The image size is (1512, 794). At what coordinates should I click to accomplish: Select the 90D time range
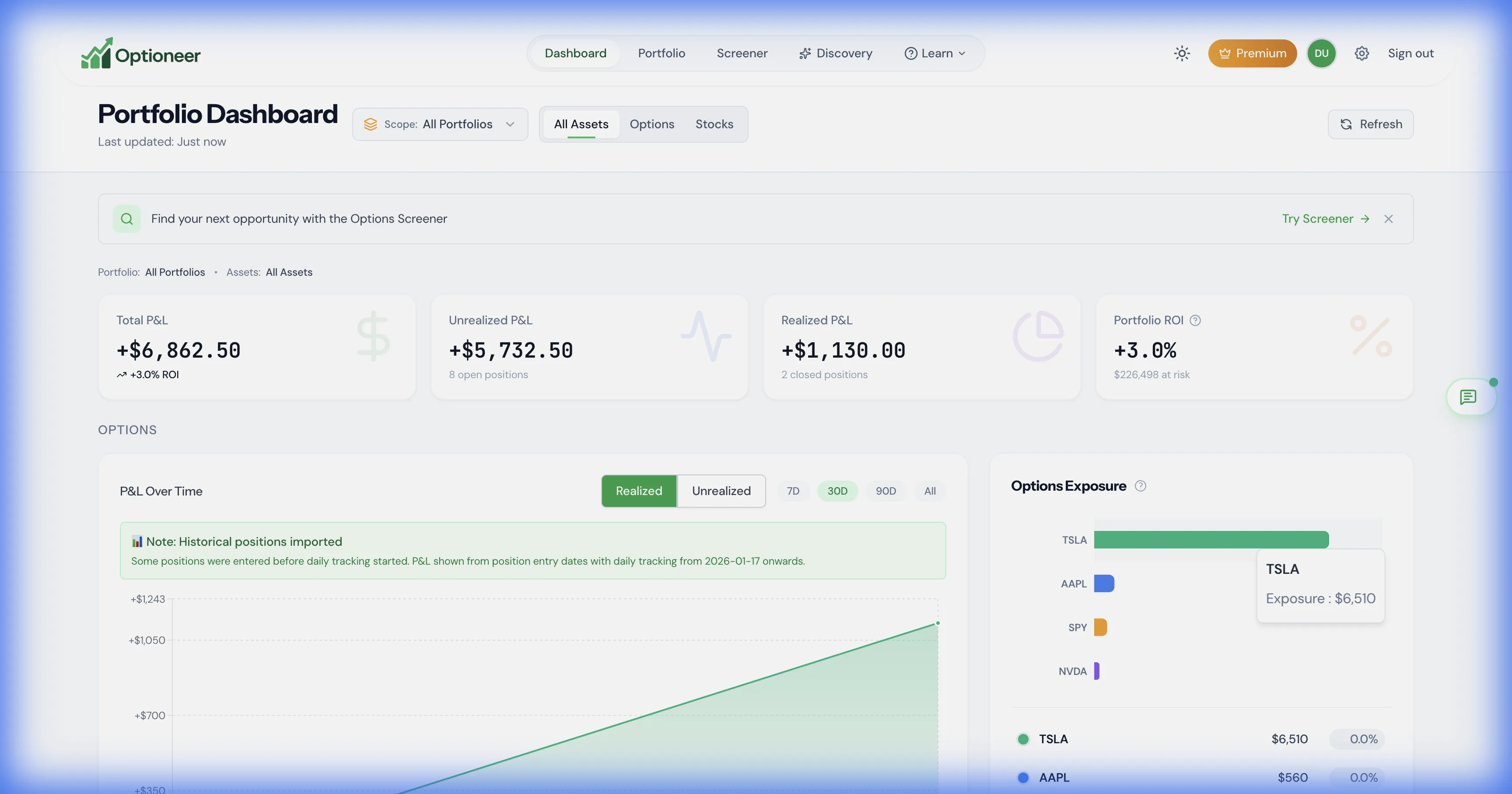885,491
